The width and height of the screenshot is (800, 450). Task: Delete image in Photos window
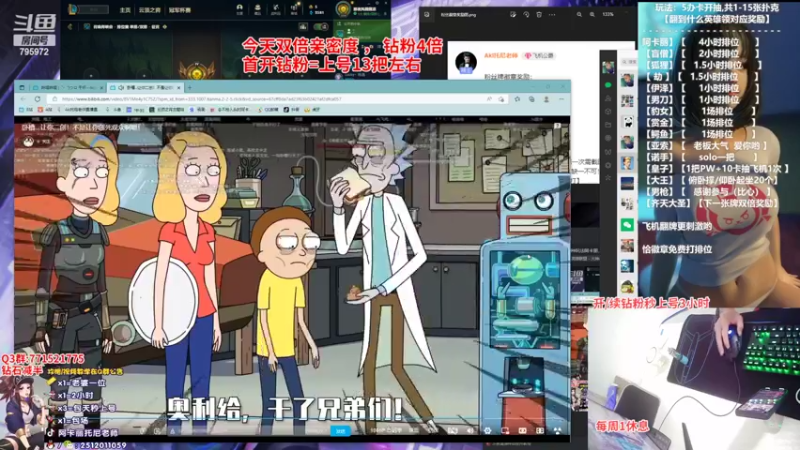pyautogui.click(x=539, y=15)
